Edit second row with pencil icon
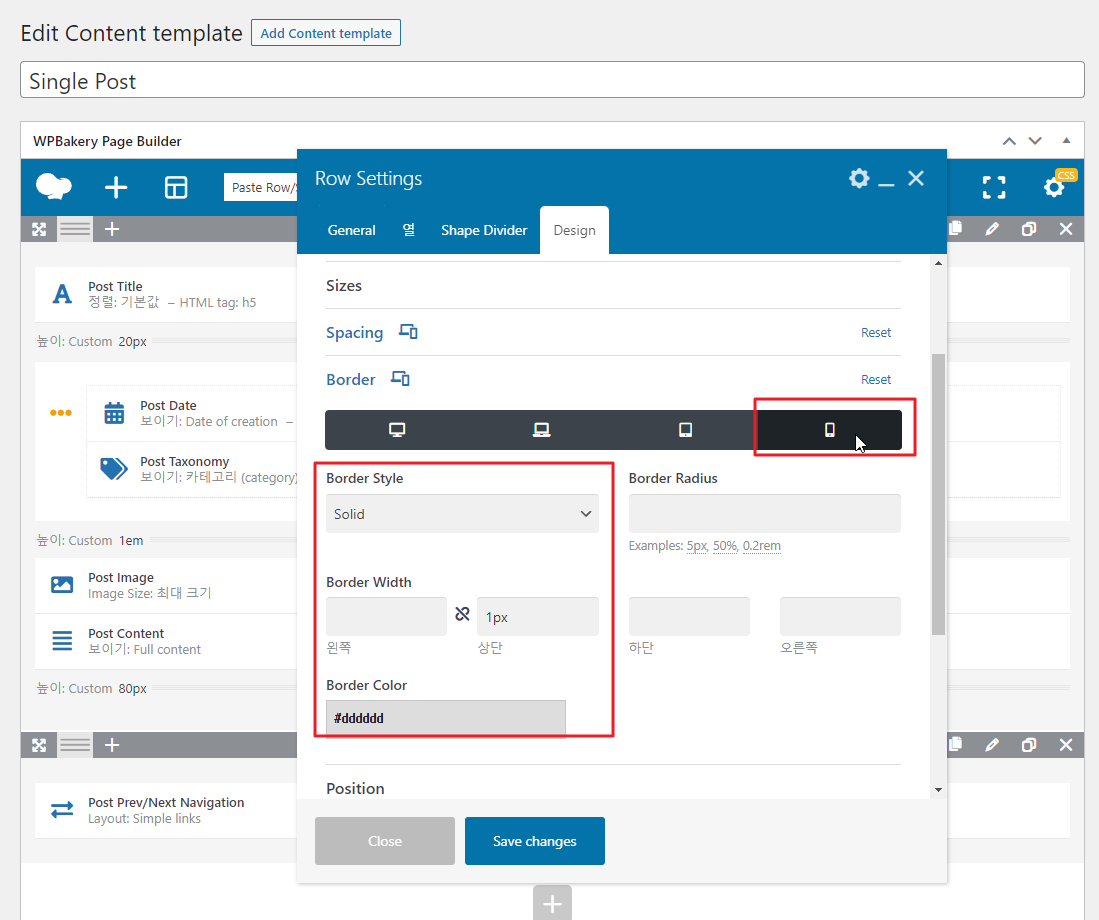This screenshot has height=920, width=1099. pos(992,745)
